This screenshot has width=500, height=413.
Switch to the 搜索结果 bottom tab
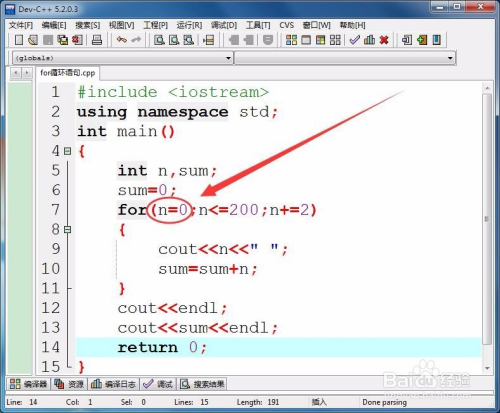point(202,384)
